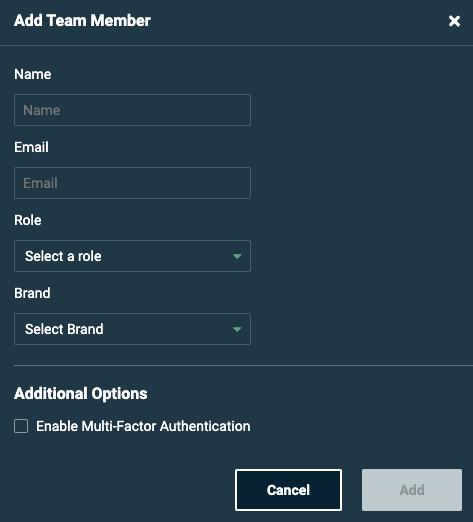Close the Add Team Member dialog

pos(454,21)
